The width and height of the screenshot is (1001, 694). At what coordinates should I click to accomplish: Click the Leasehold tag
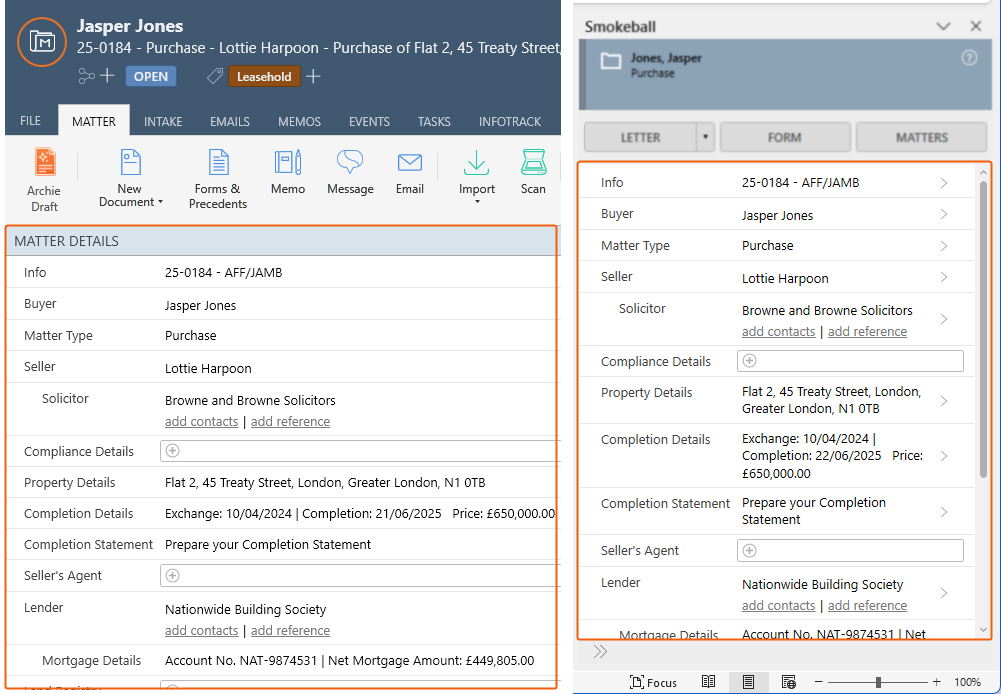tap(264, 77)
